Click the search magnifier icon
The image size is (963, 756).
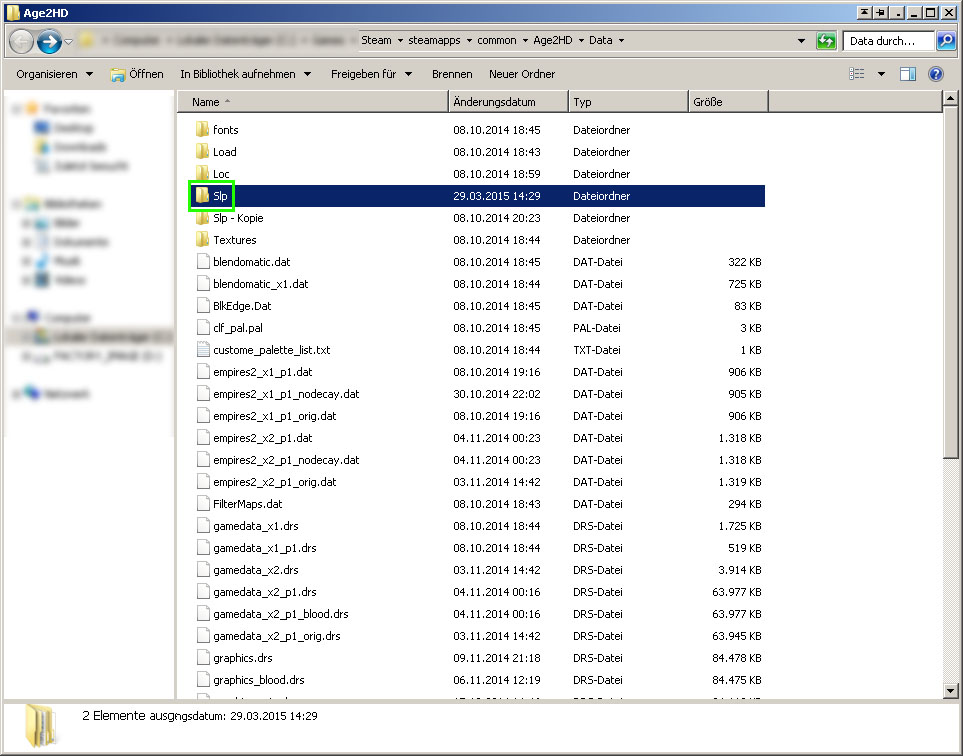tap(946, 41)
